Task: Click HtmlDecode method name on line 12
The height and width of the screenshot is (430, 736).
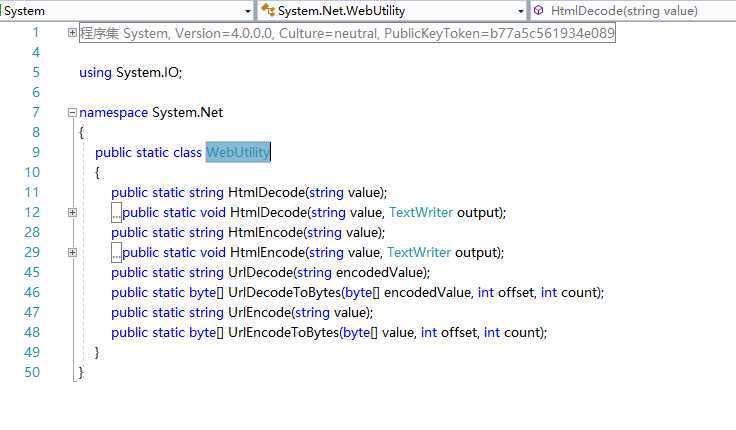Action: coord(268,213)
